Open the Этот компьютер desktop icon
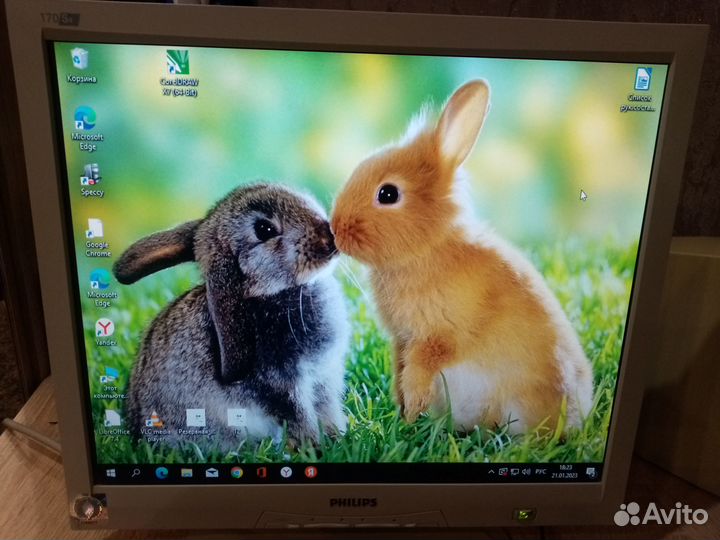 coord(109,382)
